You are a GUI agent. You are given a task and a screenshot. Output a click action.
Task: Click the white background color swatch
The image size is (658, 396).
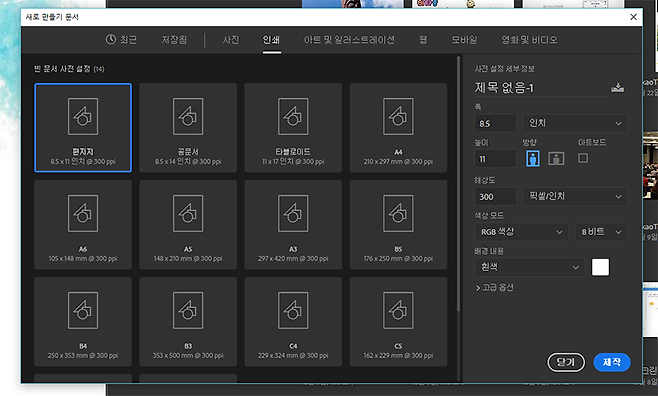click(600, 267)
